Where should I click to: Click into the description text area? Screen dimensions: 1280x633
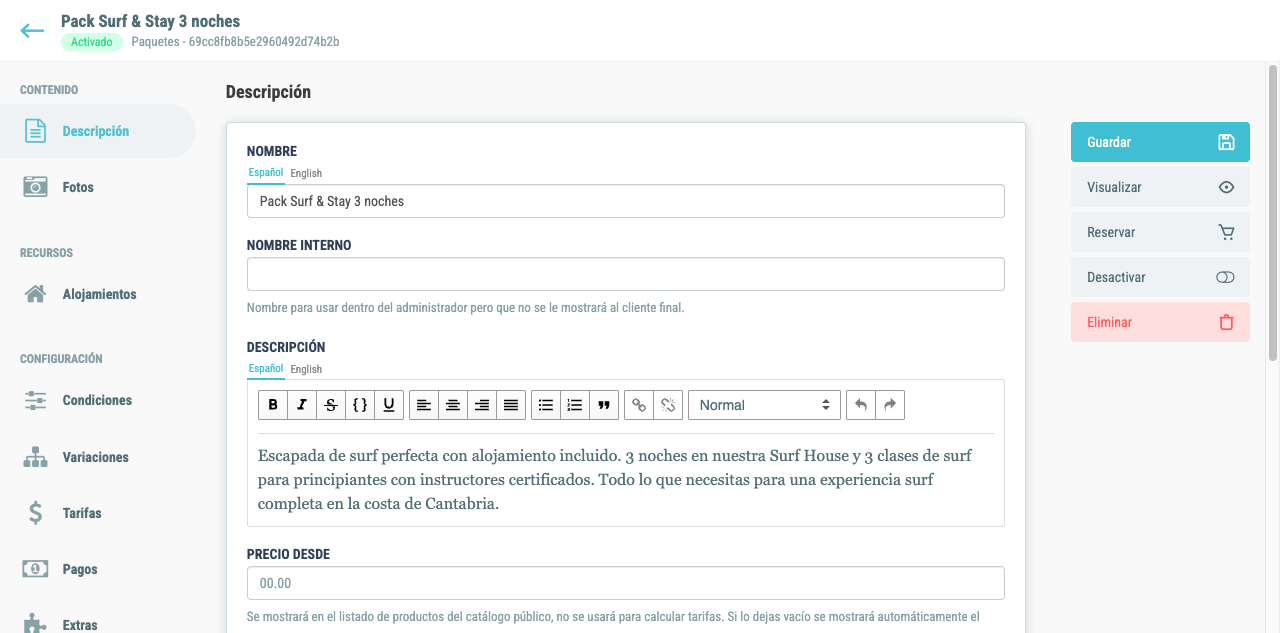coord(626,480)
